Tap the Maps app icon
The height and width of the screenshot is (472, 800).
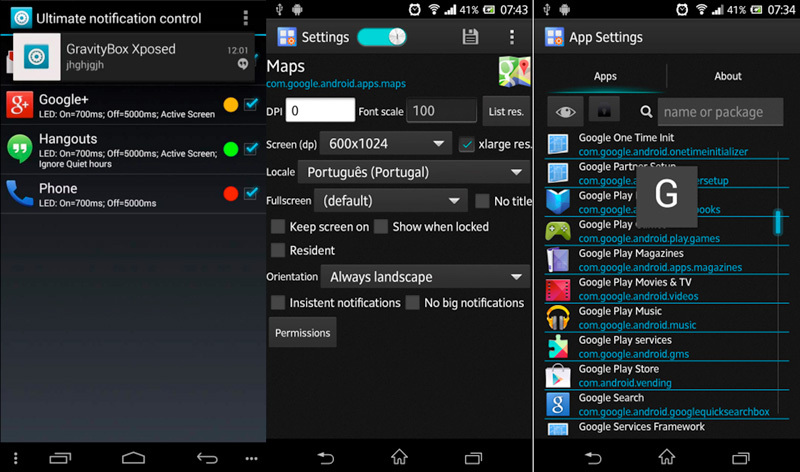click(514, 71)
